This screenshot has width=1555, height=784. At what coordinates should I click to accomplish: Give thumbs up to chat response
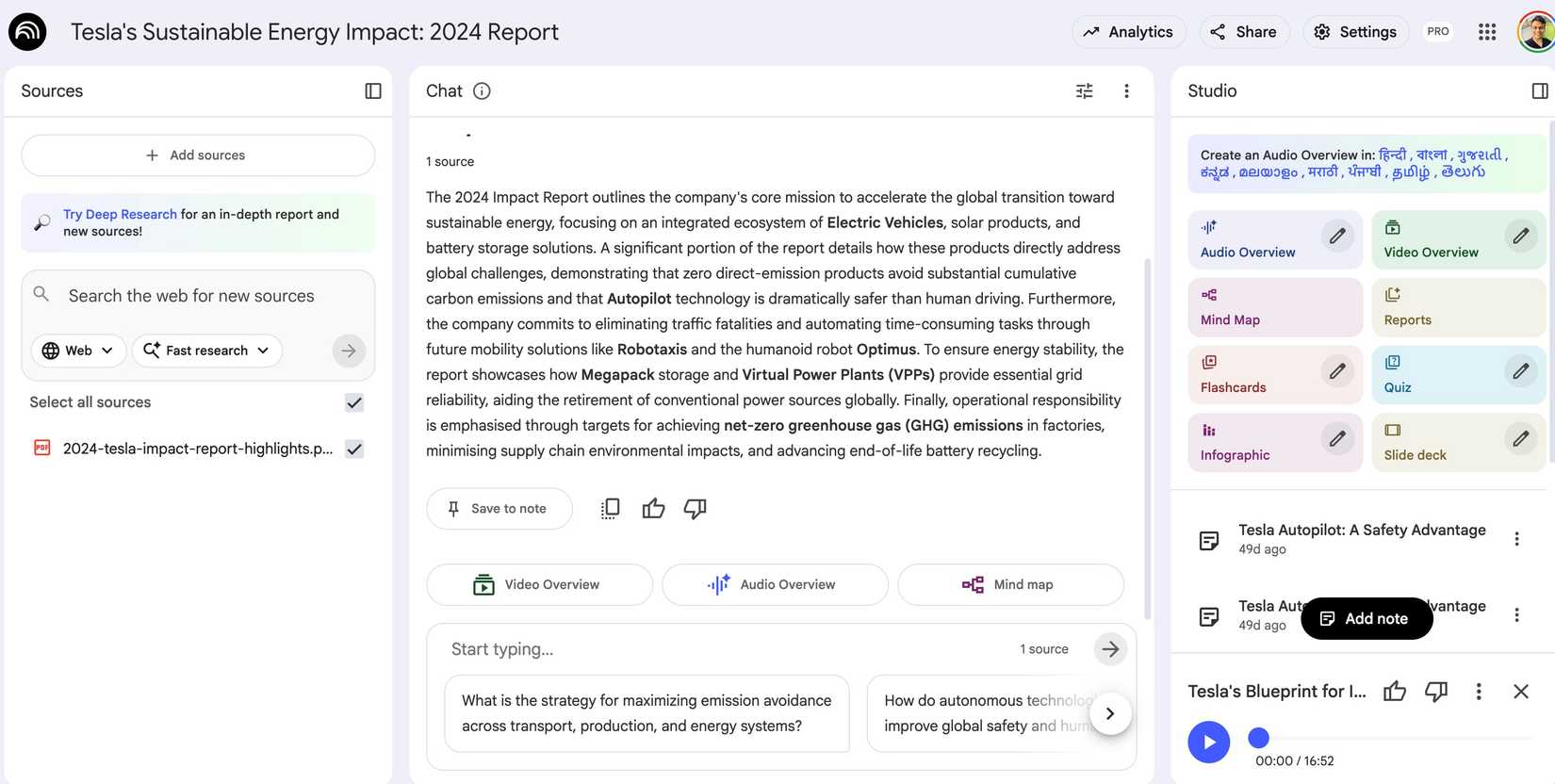pyautogui.click(x=653, y=509)
